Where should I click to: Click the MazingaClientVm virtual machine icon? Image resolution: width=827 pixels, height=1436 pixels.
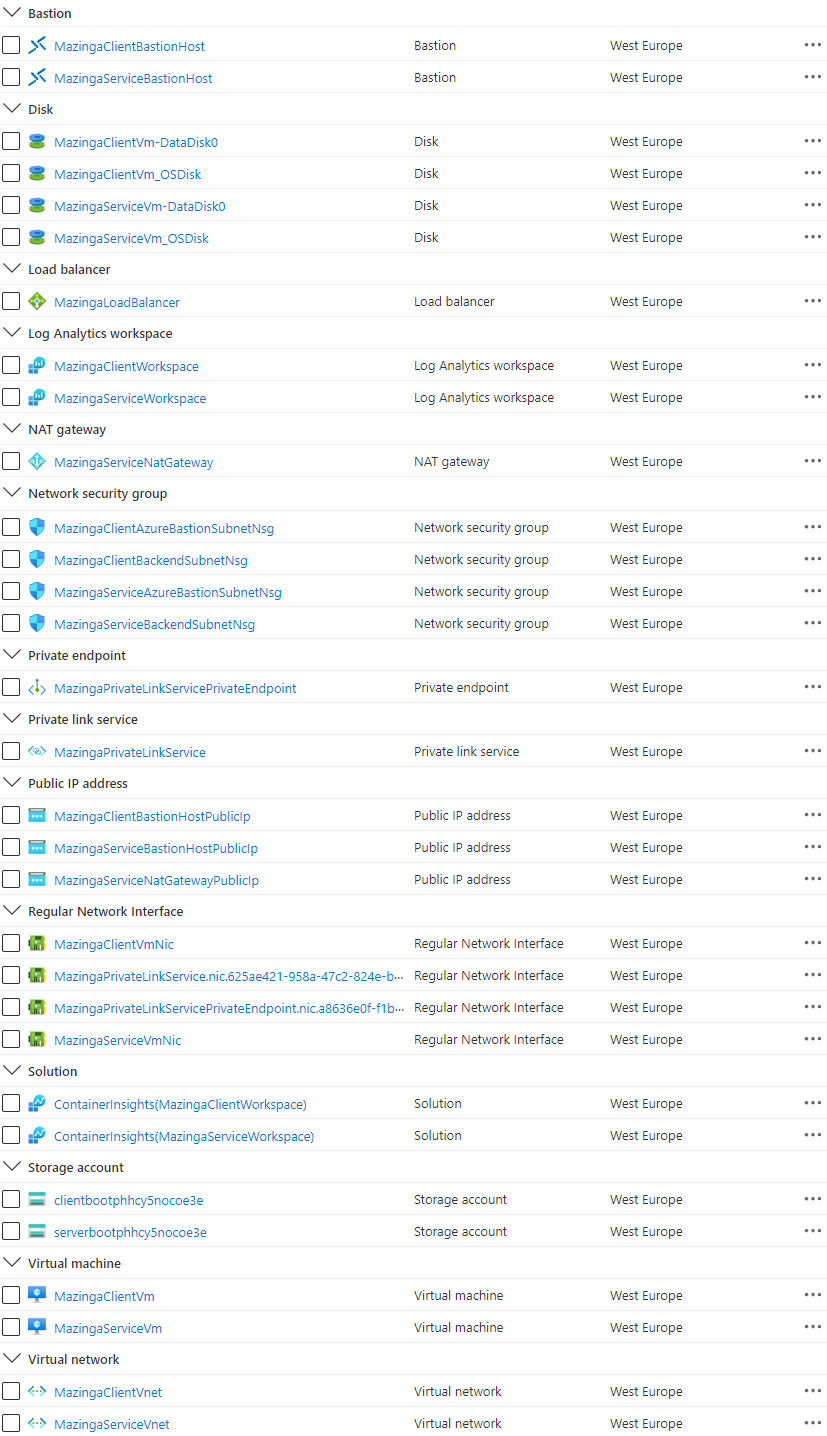point(37,1296)
